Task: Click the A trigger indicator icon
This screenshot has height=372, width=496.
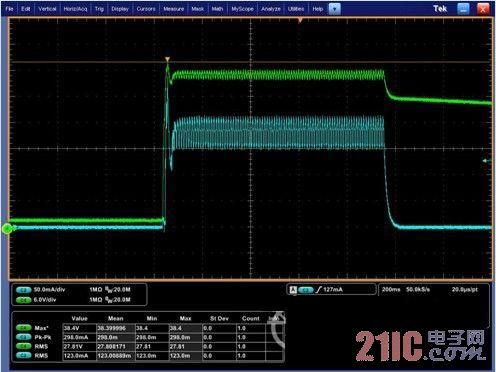Action: [x=293, y=290]
